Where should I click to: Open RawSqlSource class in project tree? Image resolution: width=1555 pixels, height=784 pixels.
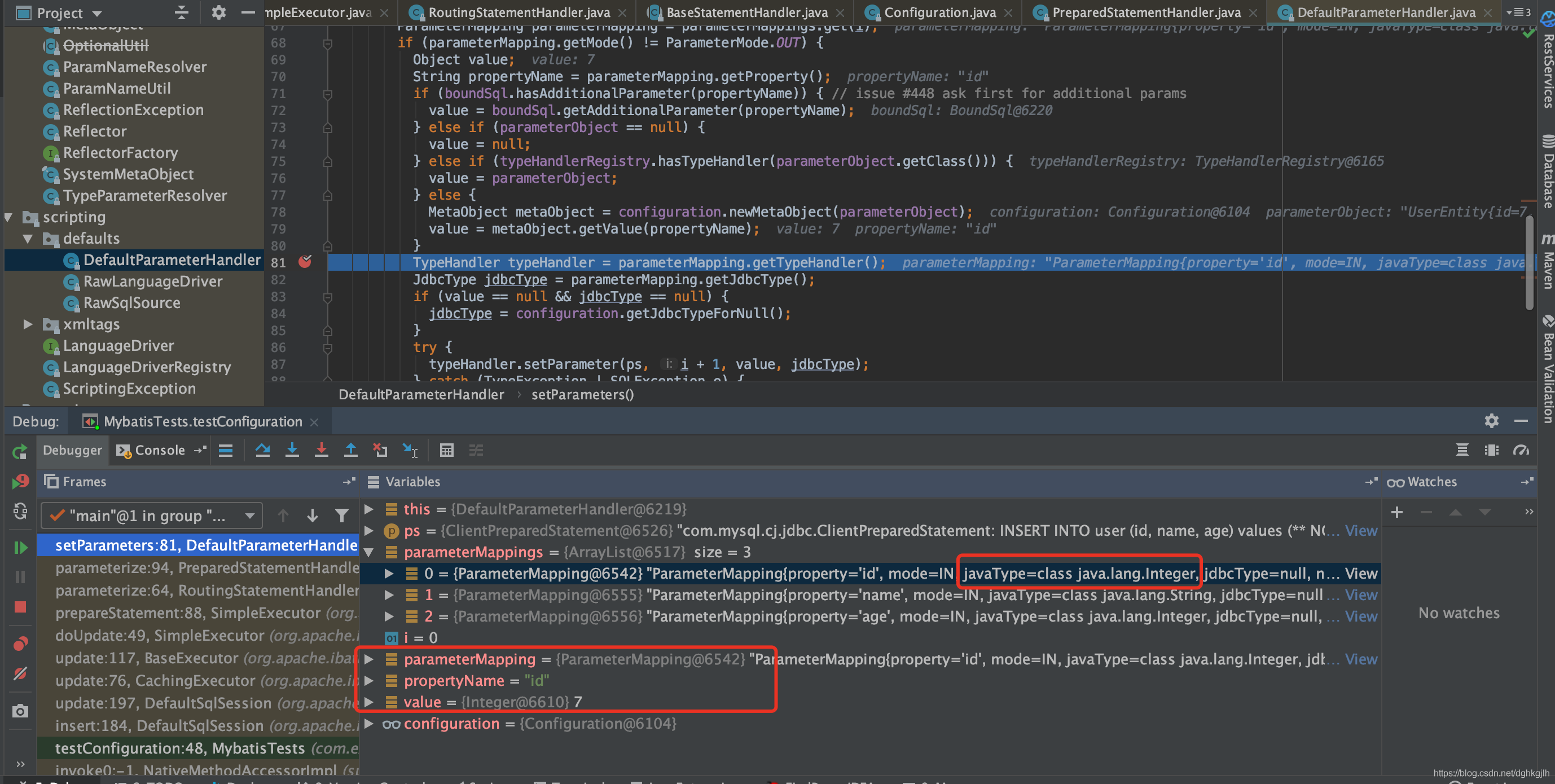[131, 303]
